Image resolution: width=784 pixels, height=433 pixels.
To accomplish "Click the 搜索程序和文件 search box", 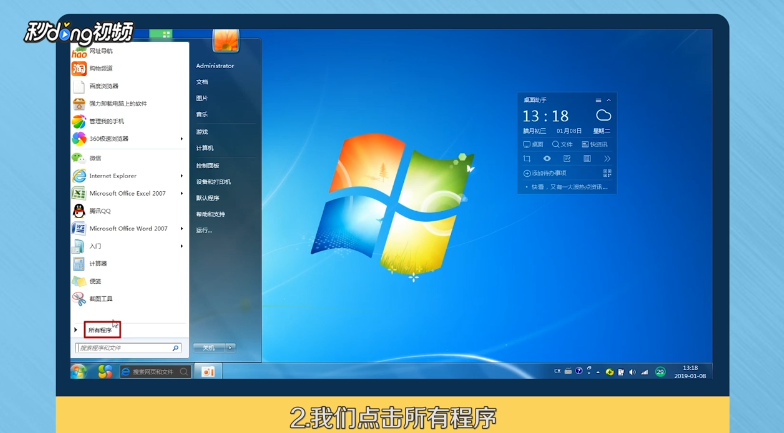I will pyautogui.click(x=128, y=348).
